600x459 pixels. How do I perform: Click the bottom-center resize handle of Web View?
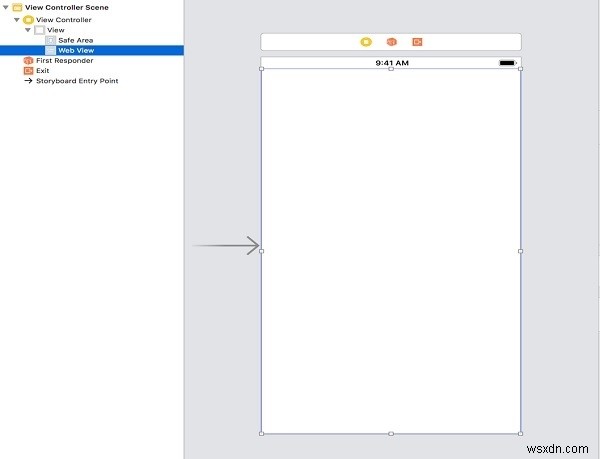point(391,434)
